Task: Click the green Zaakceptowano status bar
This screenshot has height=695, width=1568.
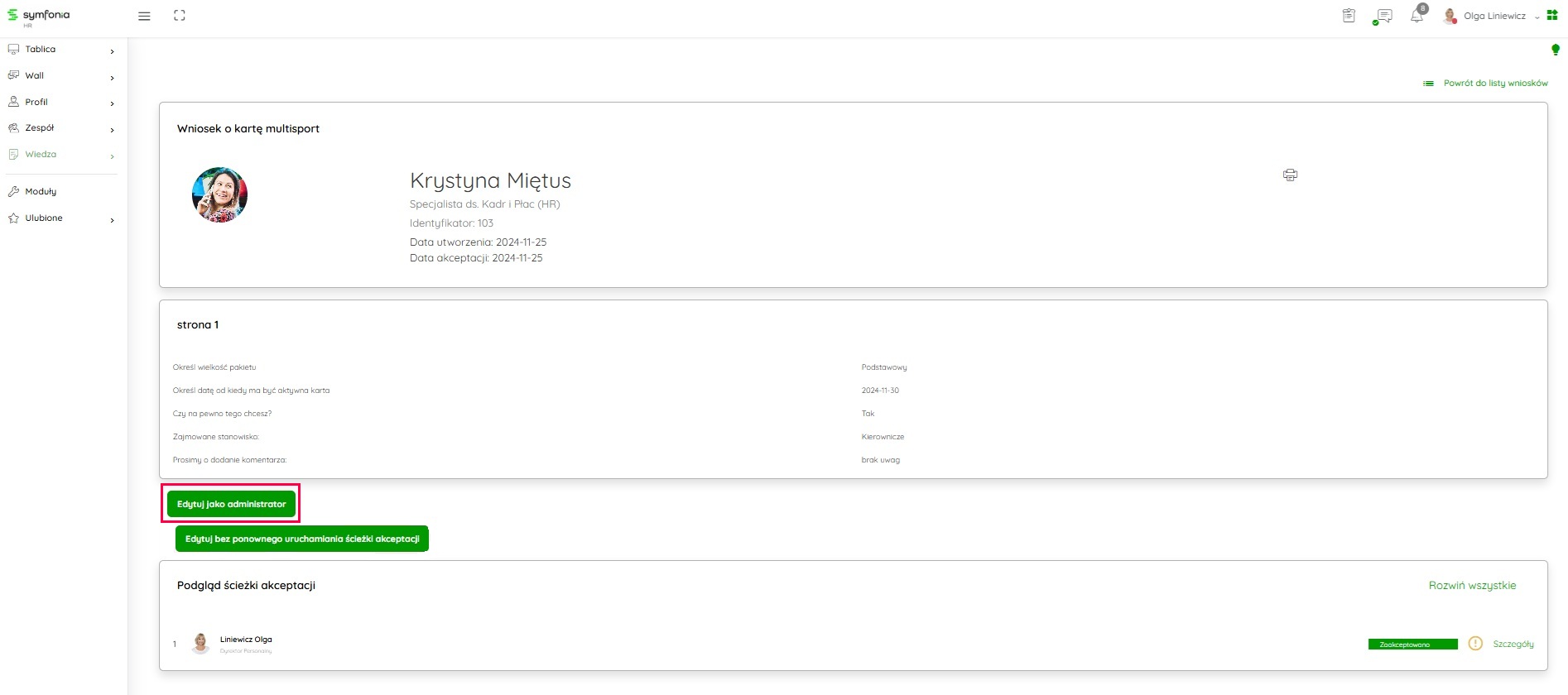Action: point(1412,645)
